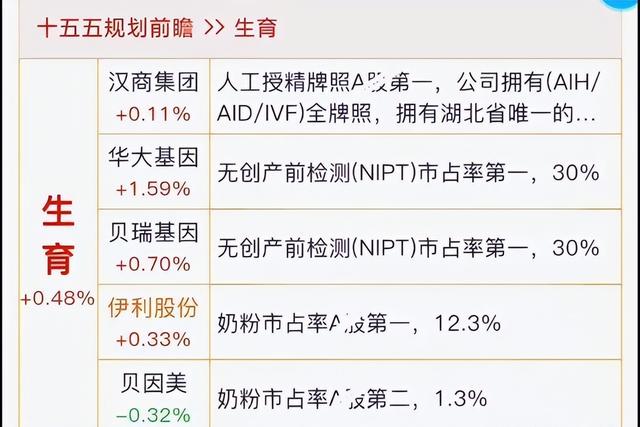
Task: Open the 人工授精牌照 description text
Action: (x=410, y=96)
